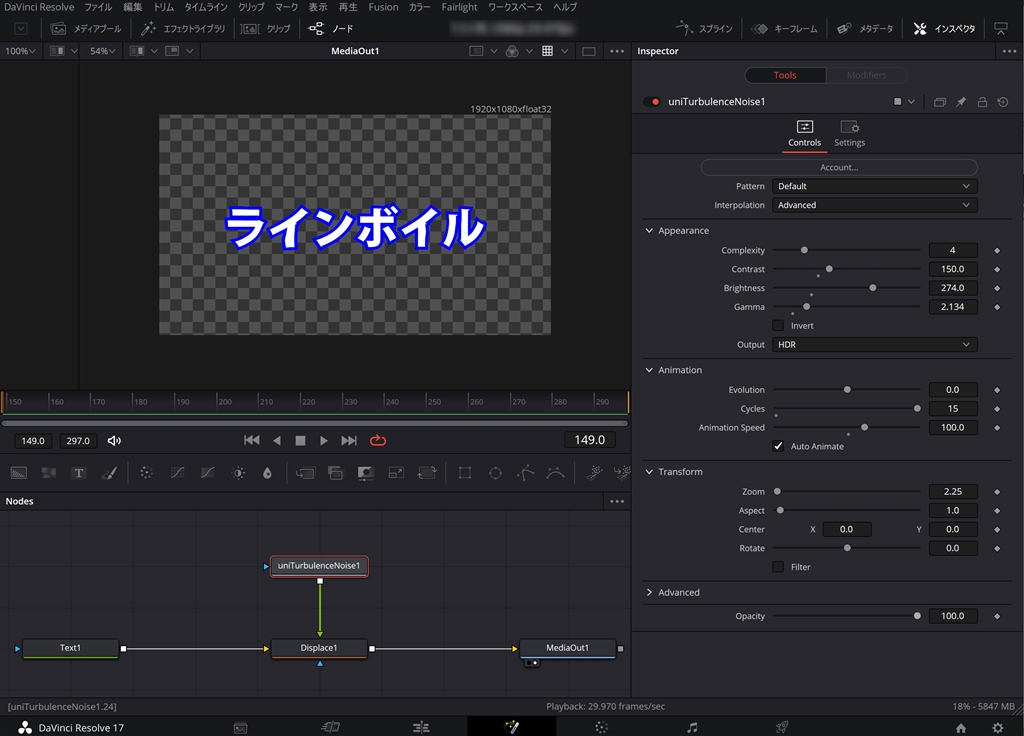The height and width of the screenshot is (736, 1024).
Task: Toggle the Media Pool panel
Action: pyautogui.click(x=87, y=29)
